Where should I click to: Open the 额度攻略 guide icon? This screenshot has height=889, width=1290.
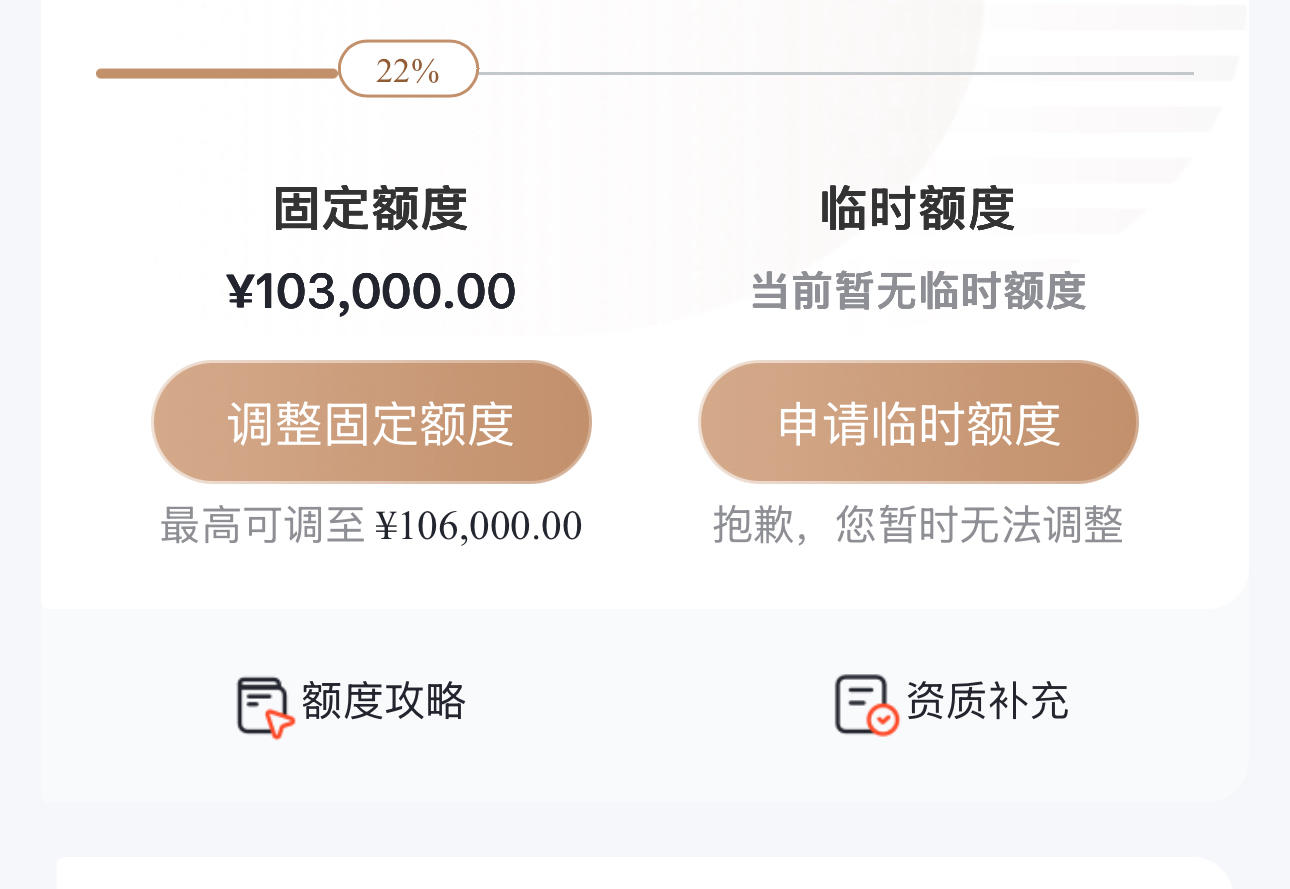click(266, 706)
